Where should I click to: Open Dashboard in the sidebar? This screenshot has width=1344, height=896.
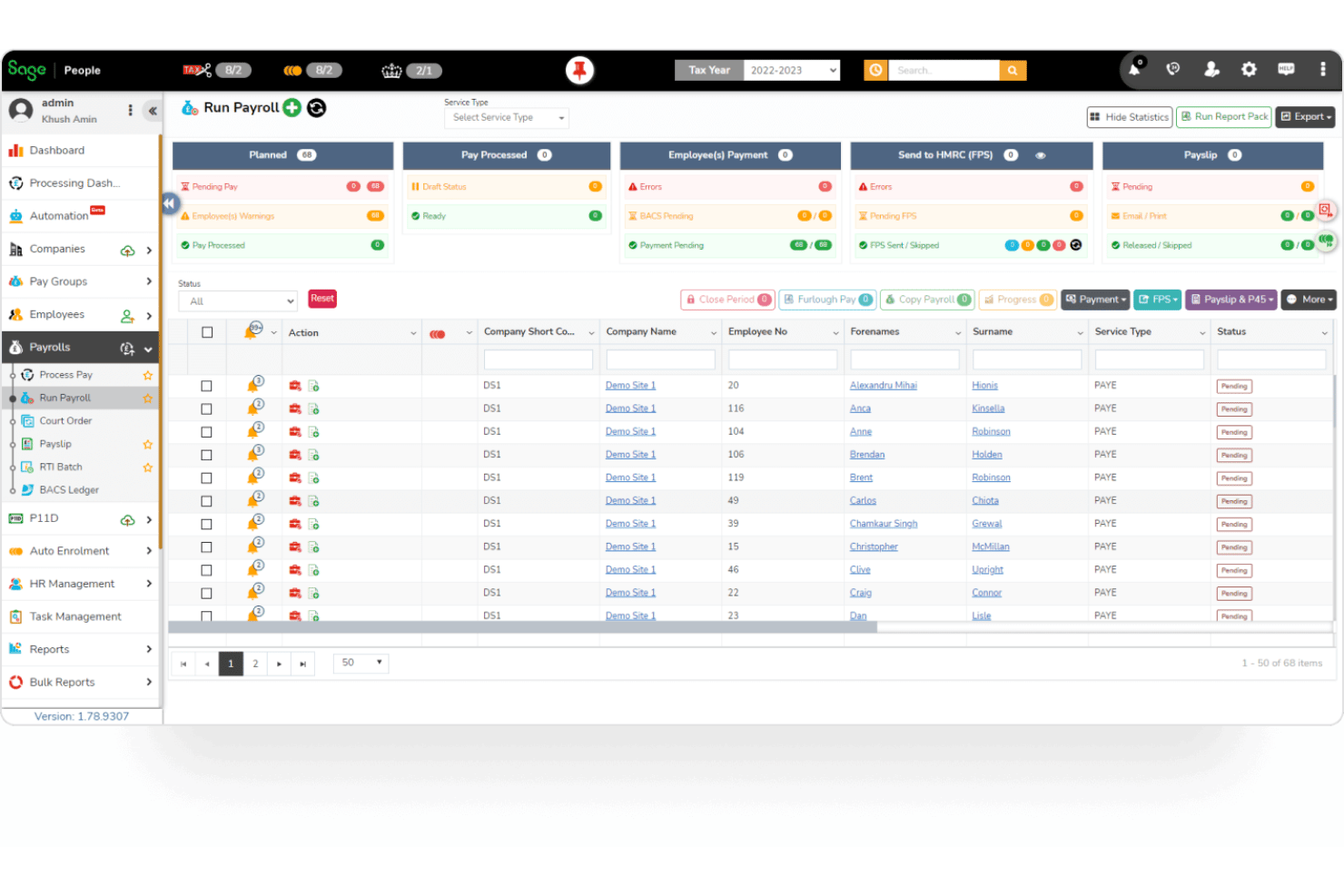click(x=57, y=151)
